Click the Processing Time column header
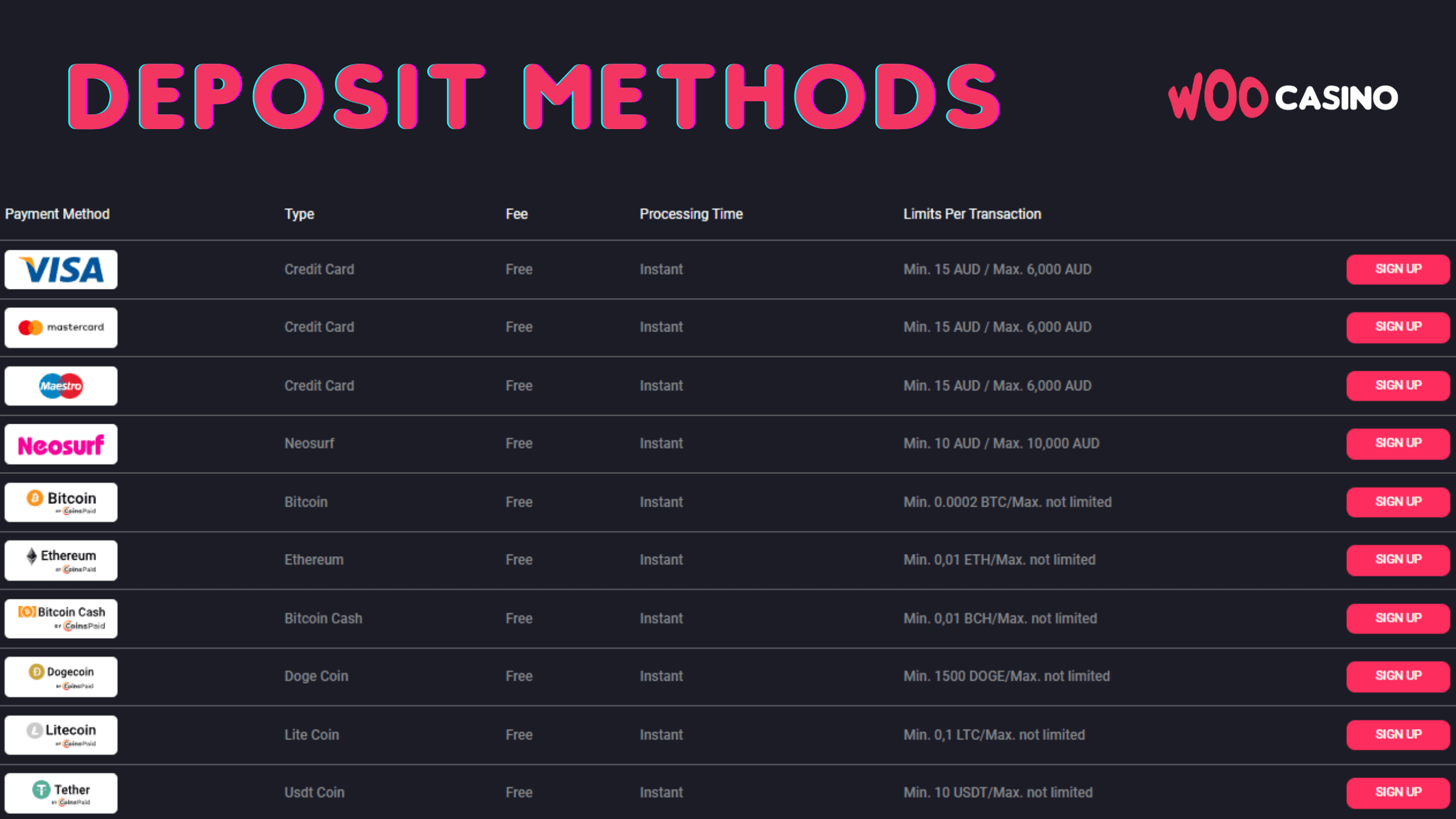Viewport: 1456px width, 819px height. [691, 214]
